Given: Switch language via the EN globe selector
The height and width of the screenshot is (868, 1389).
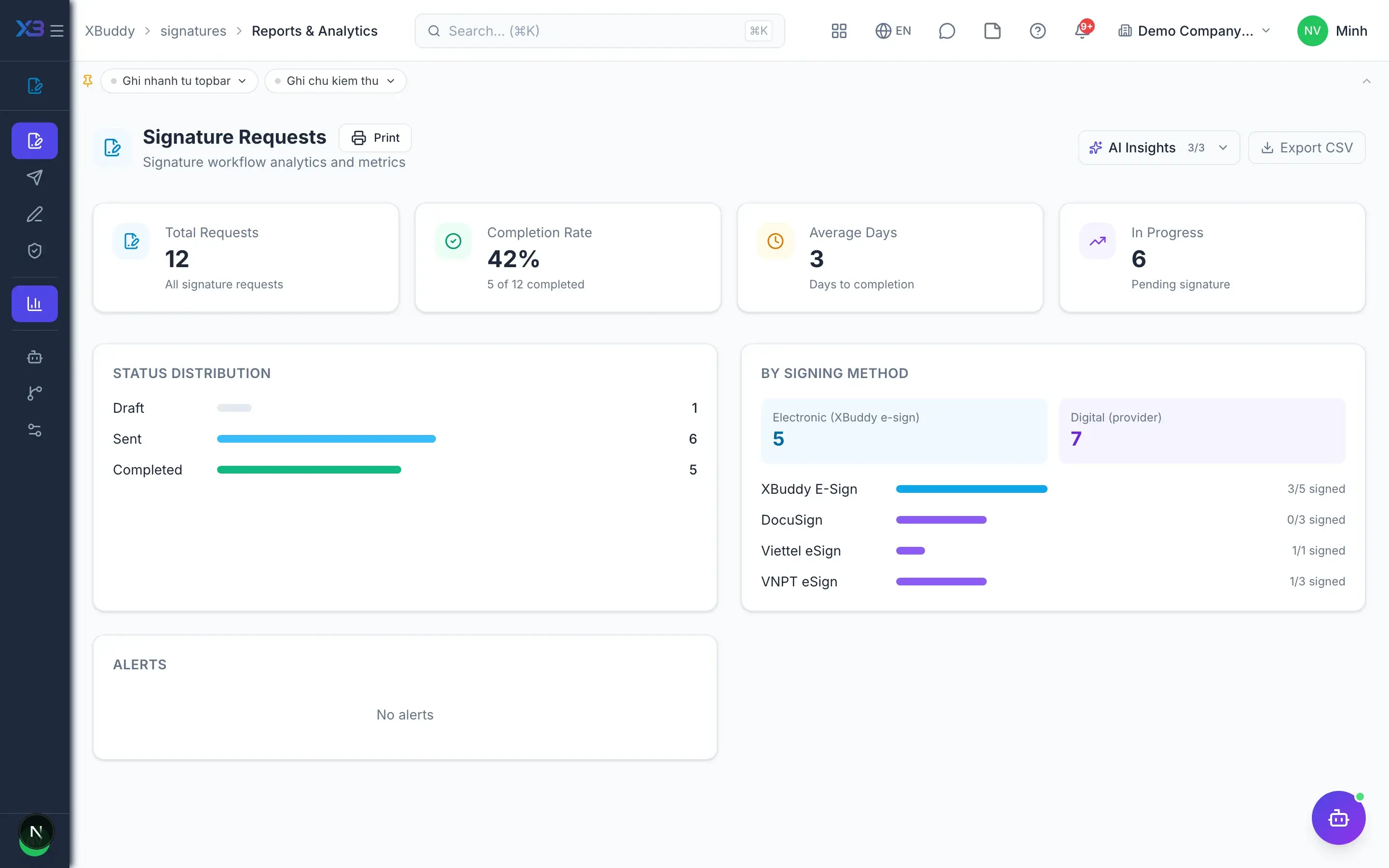Looking at the screenshot, I should click(x=893, y=31).
